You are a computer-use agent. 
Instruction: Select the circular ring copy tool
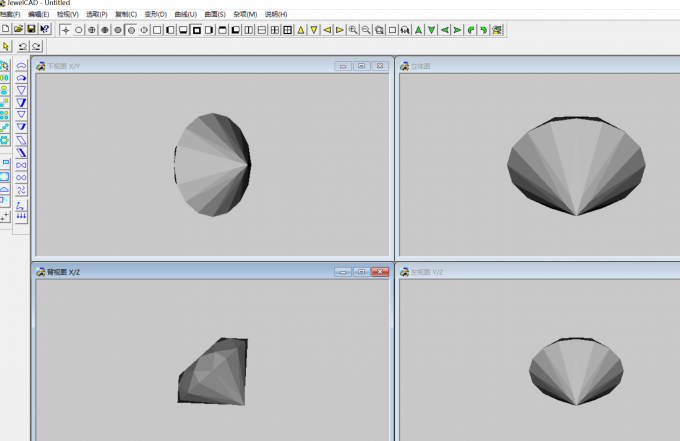click(x=4, y=140)
